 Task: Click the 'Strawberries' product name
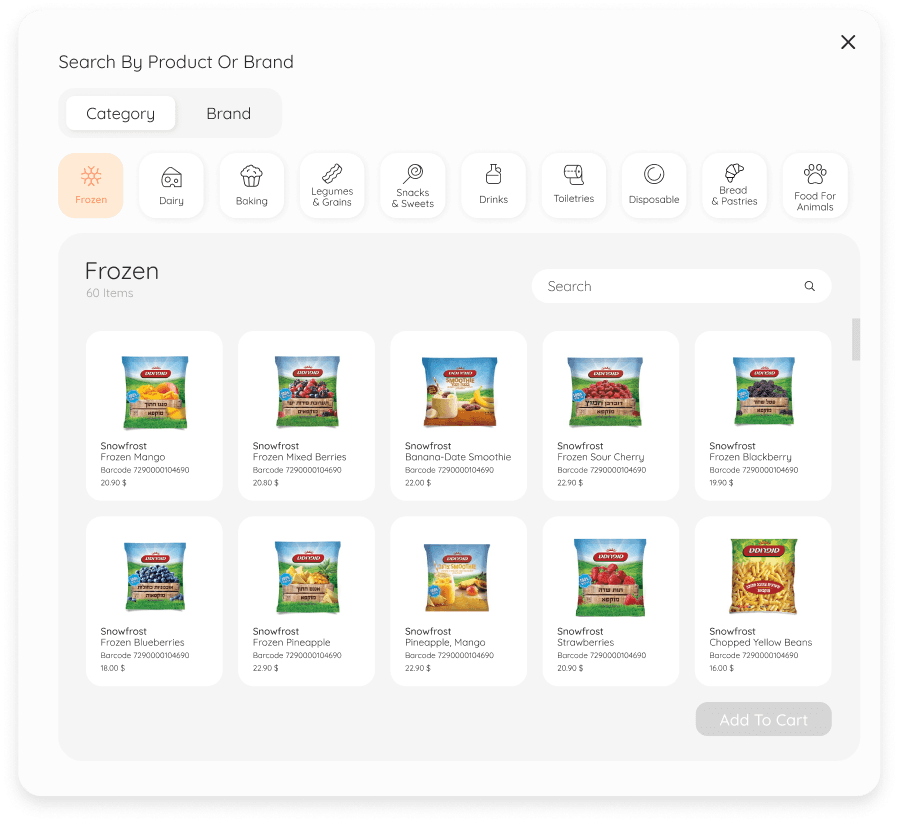click(586, 642)
